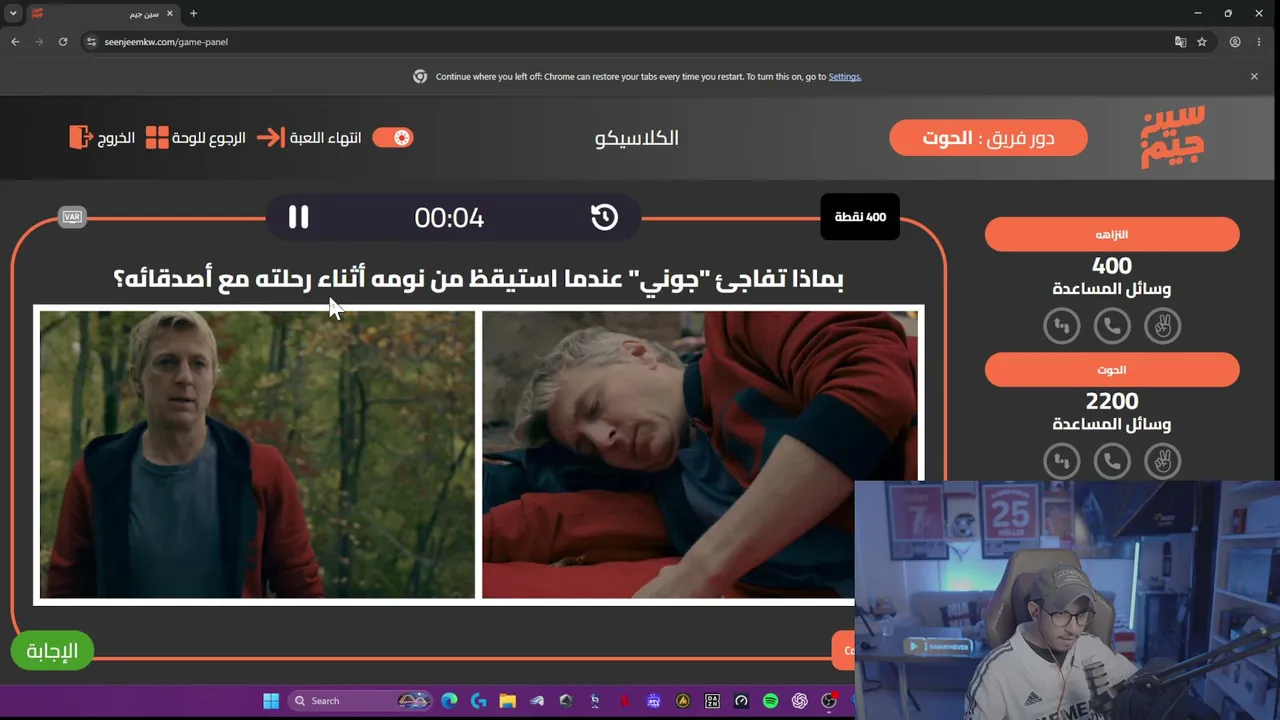Use النزاهه team's swap arrows help

pos(1062,325)
